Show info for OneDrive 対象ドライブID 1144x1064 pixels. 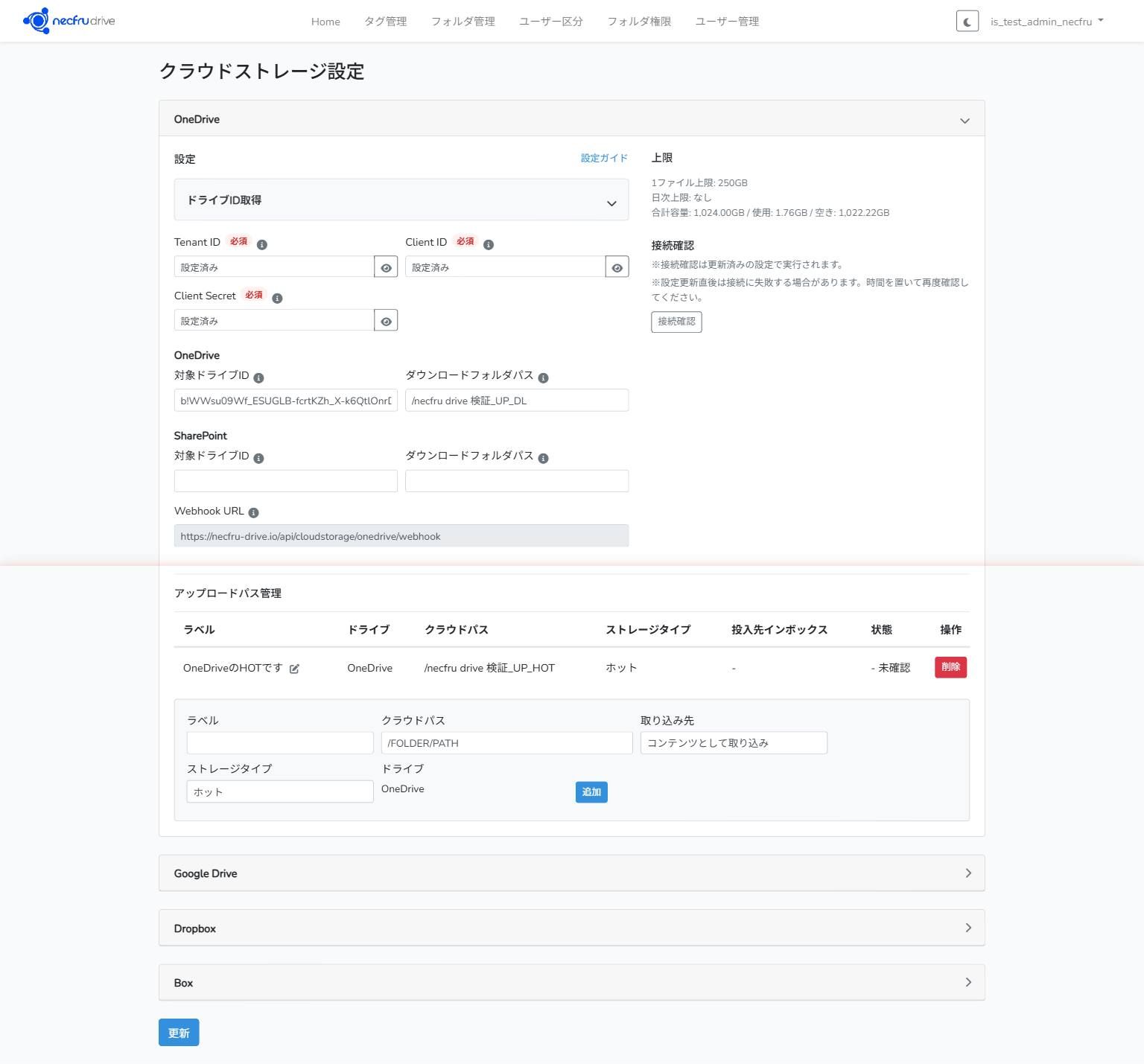[x=258, y=378]
